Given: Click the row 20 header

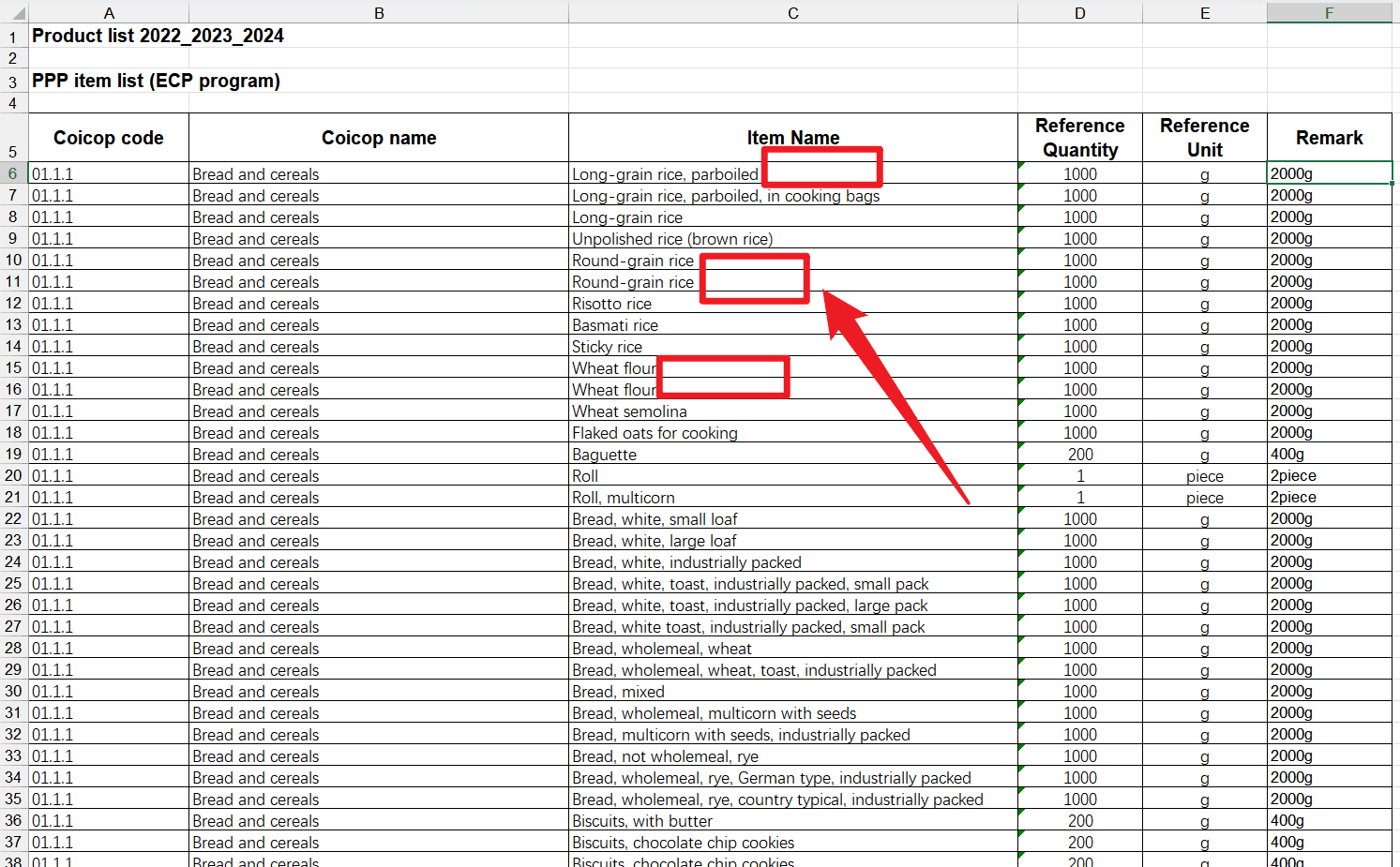Looking at the screenshot, I should 13,476.
